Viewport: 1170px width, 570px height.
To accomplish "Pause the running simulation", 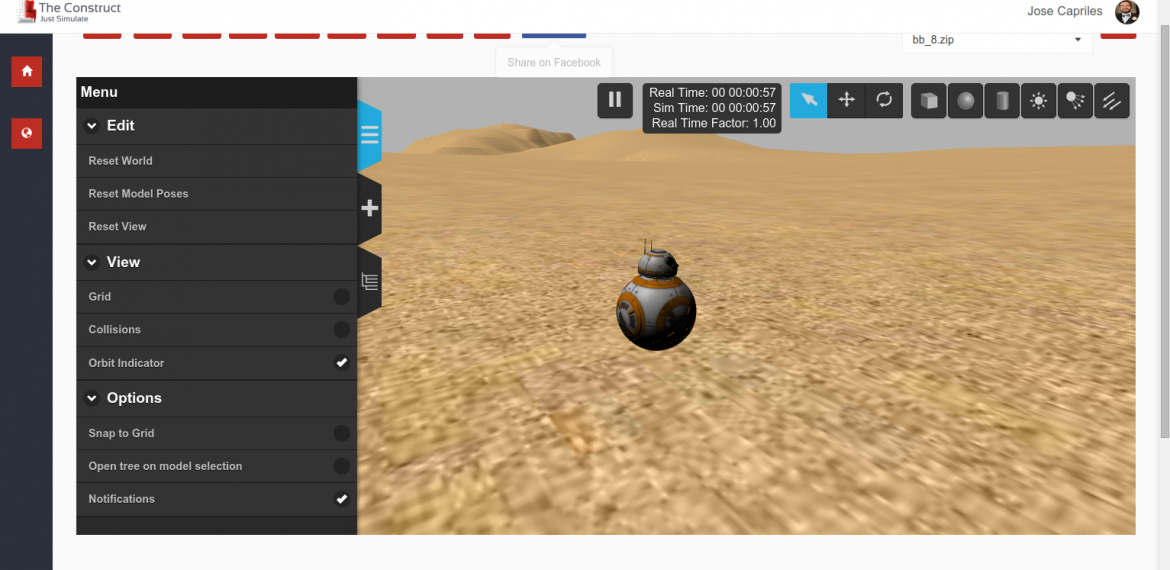I will point(615,100).
